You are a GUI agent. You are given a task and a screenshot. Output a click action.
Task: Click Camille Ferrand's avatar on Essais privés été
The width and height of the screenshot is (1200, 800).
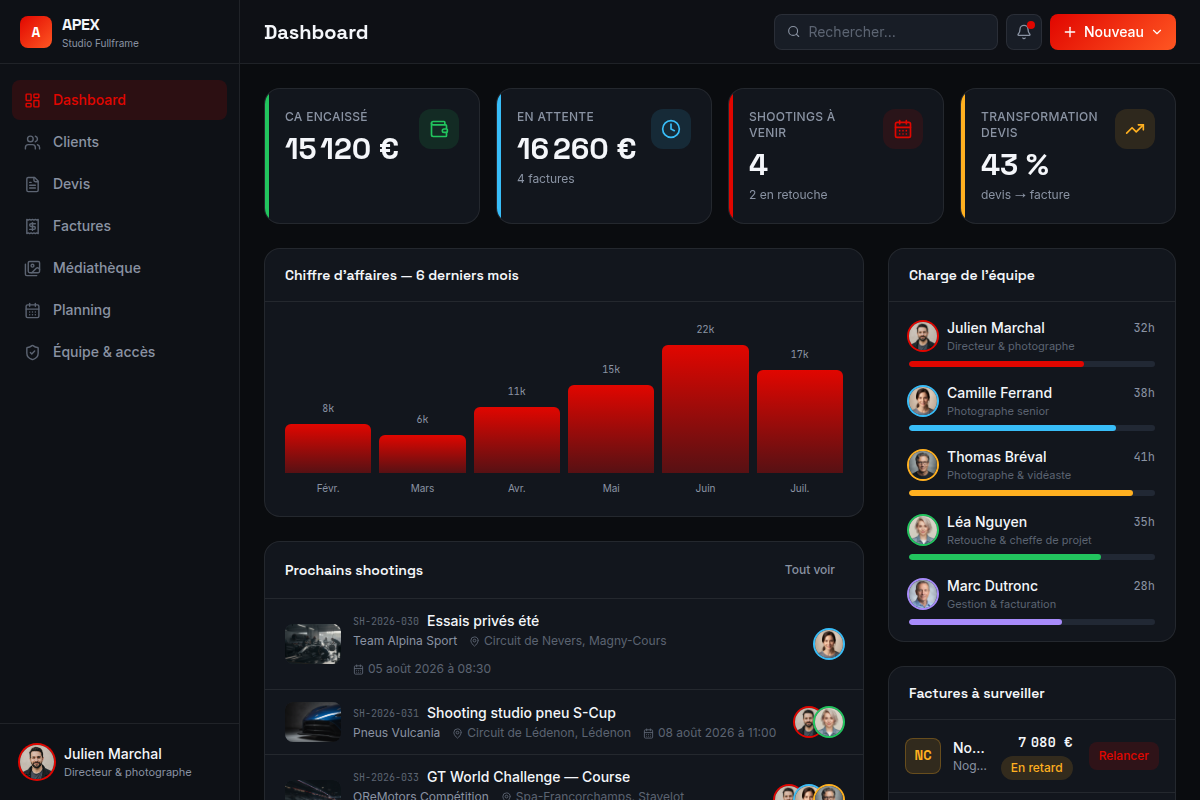point(829,644)
